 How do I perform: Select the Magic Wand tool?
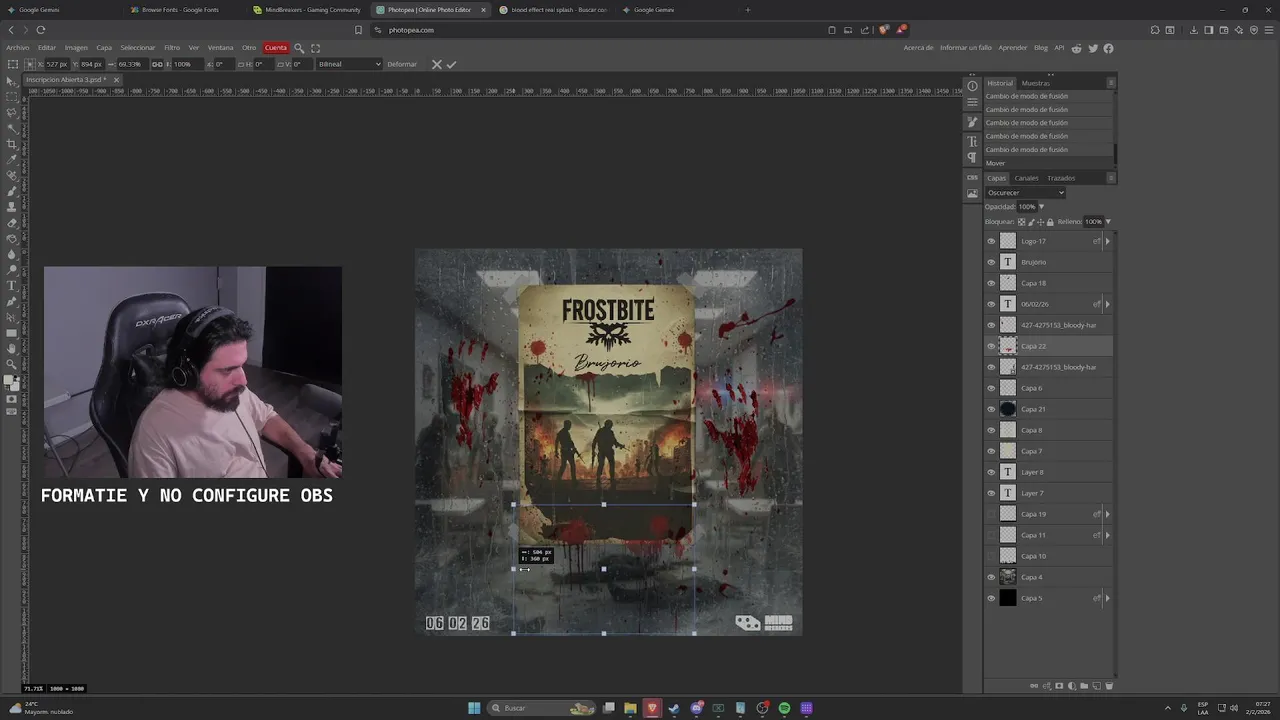click(x=12, y=128)
